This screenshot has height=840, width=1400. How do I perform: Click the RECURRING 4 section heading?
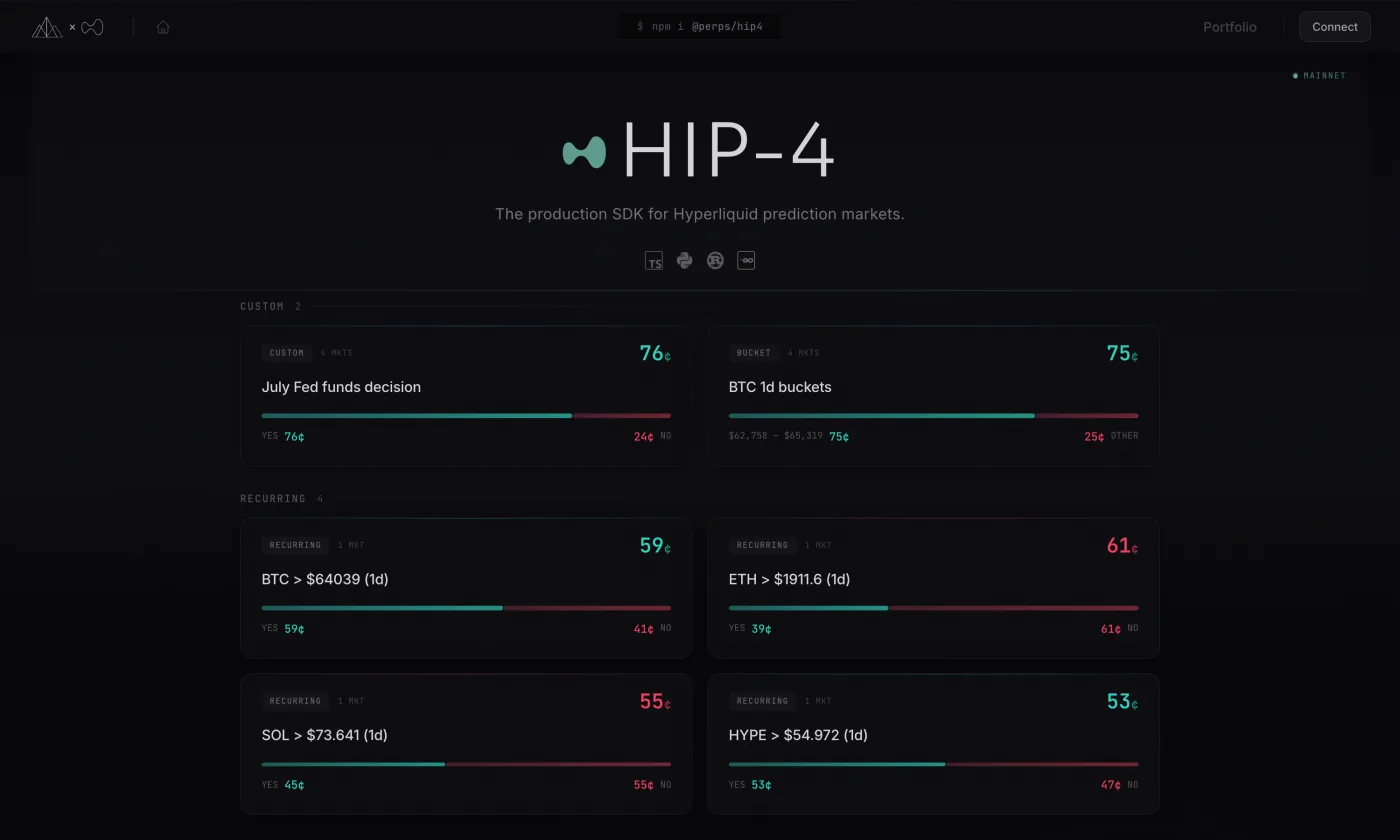tap(281, 498)
